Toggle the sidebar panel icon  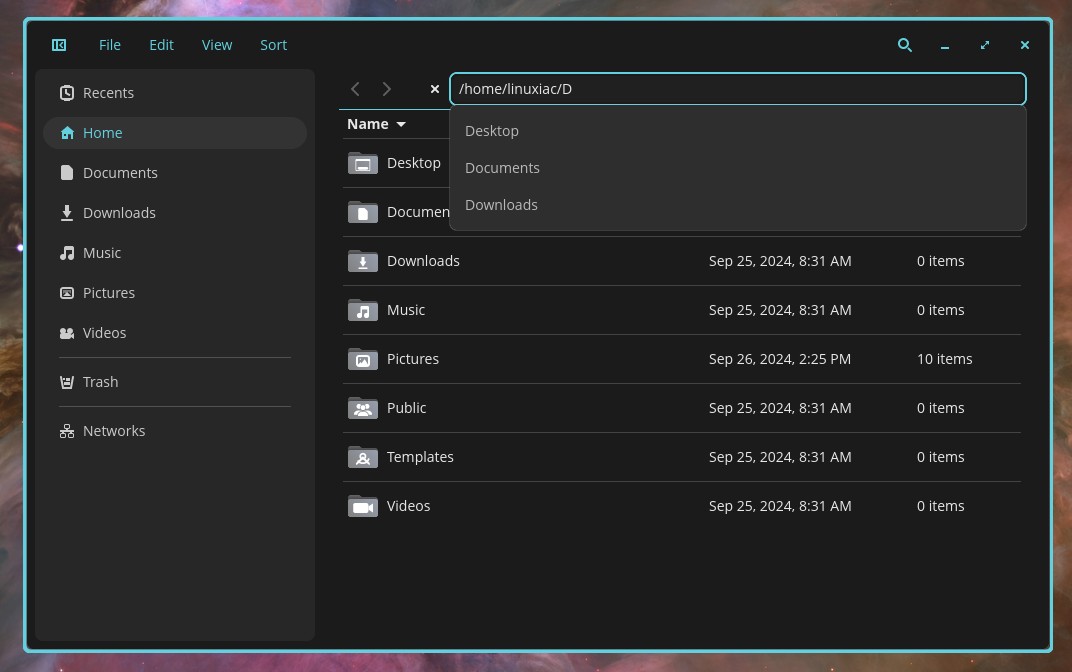coord(59,45)
